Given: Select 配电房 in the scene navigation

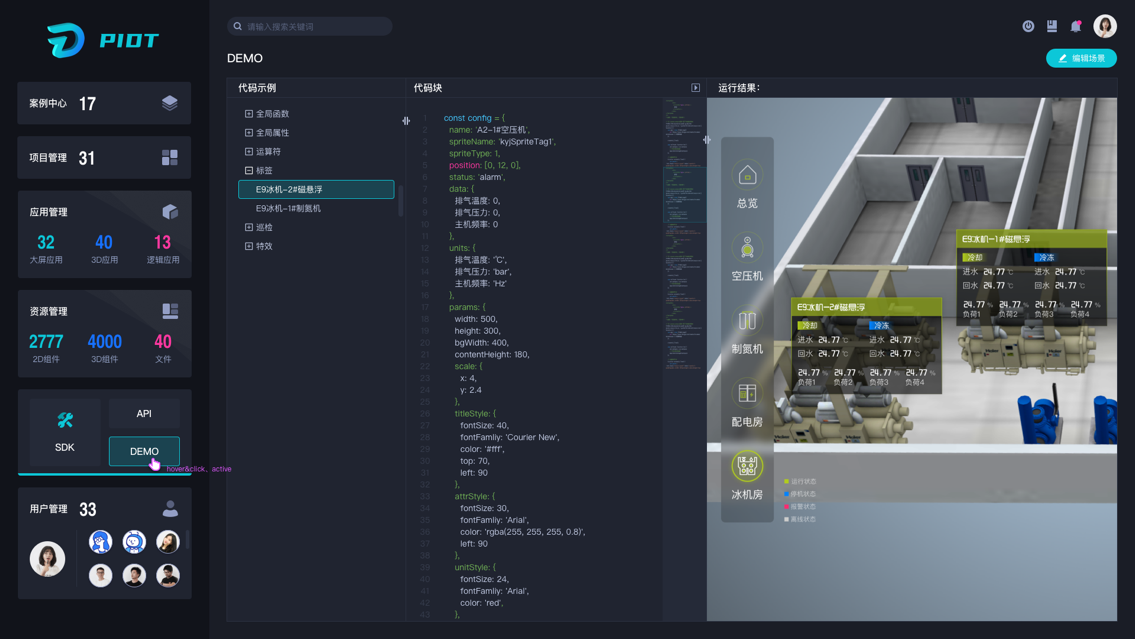Looking at the screenshot, I should (747, 404).
